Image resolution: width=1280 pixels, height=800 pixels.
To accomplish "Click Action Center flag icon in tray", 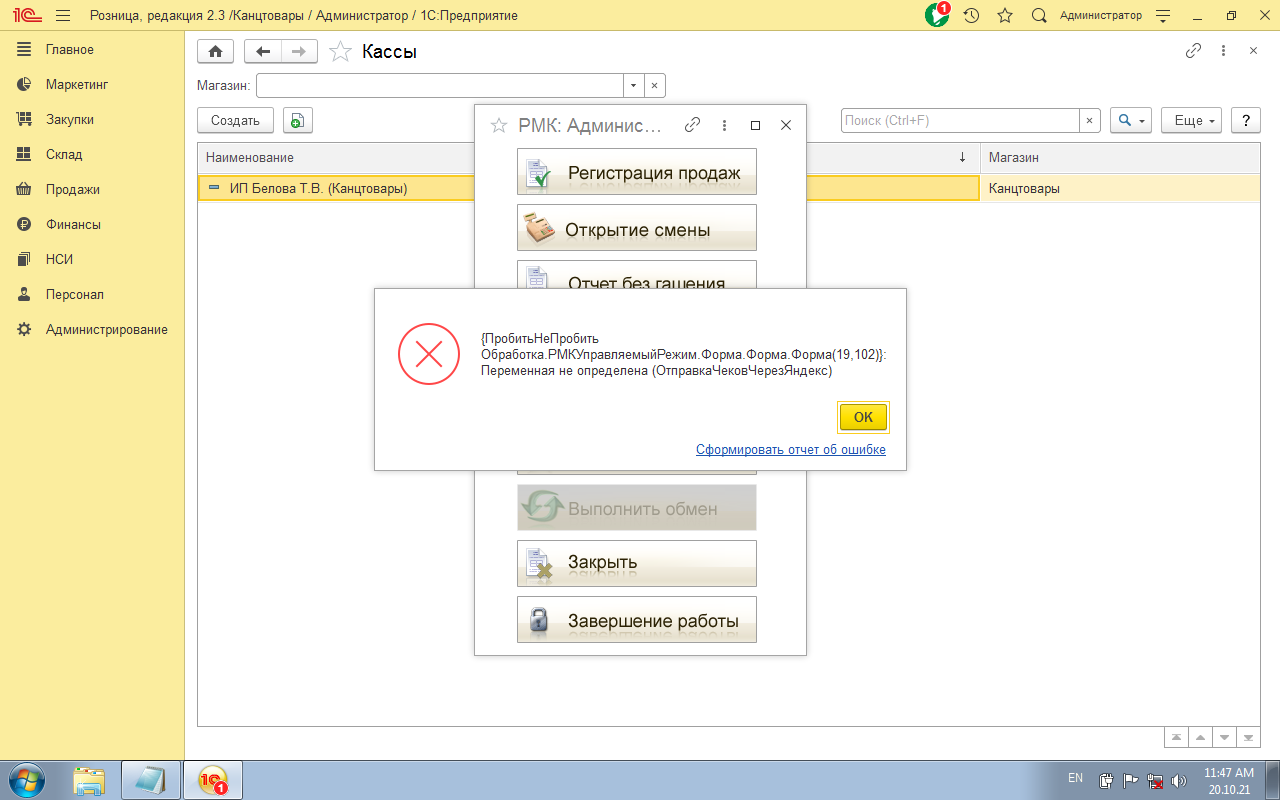I will coord(1131,780).
